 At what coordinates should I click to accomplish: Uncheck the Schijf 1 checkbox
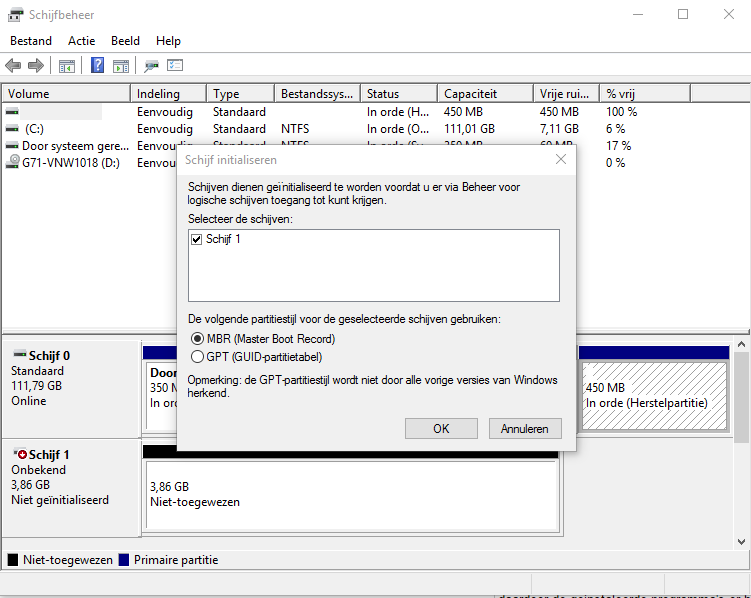point(196,239)
